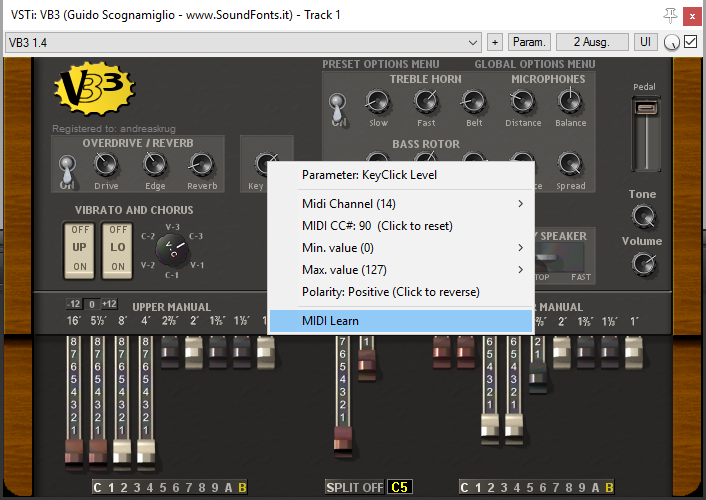Click the C5 split point display
The height and width of the screenshot is (500, 706).
[x=400, y=487]
